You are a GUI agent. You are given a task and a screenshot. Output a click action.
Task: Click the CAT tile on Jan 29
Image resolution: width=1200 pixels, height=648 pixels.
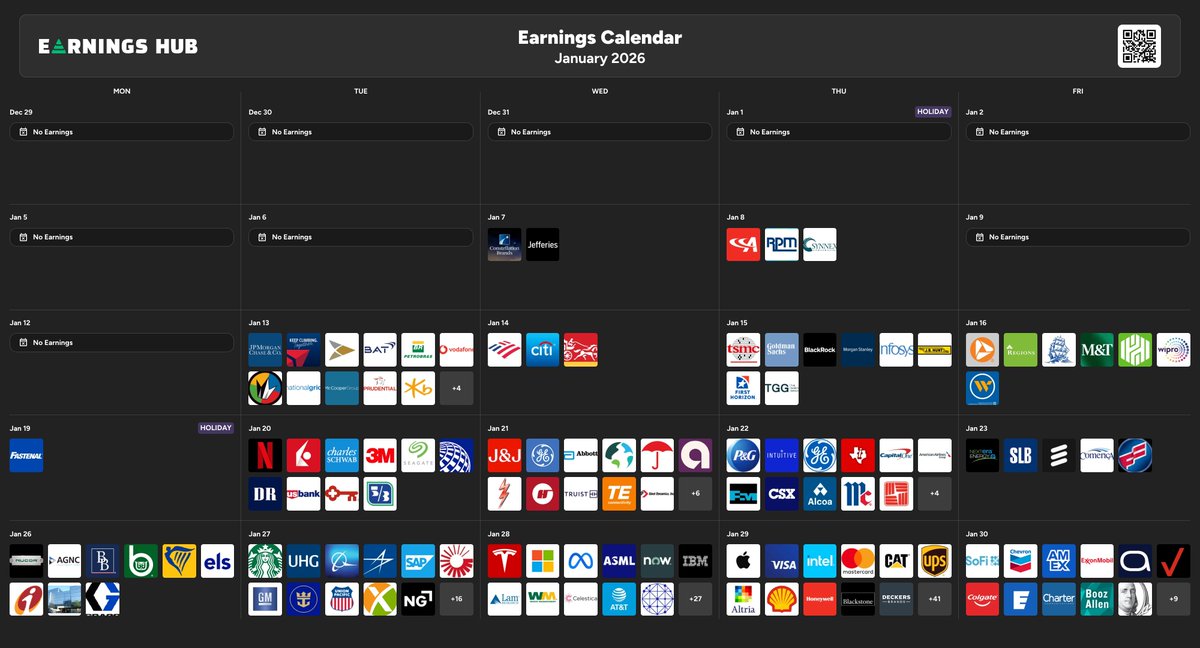(x=896, y=561)
